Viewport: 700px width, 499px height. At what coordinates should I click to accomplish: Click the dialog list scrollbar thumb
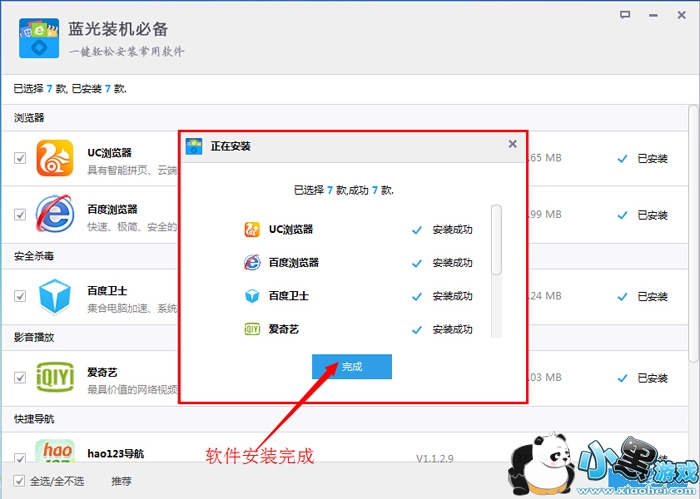[x=496, y=240]
